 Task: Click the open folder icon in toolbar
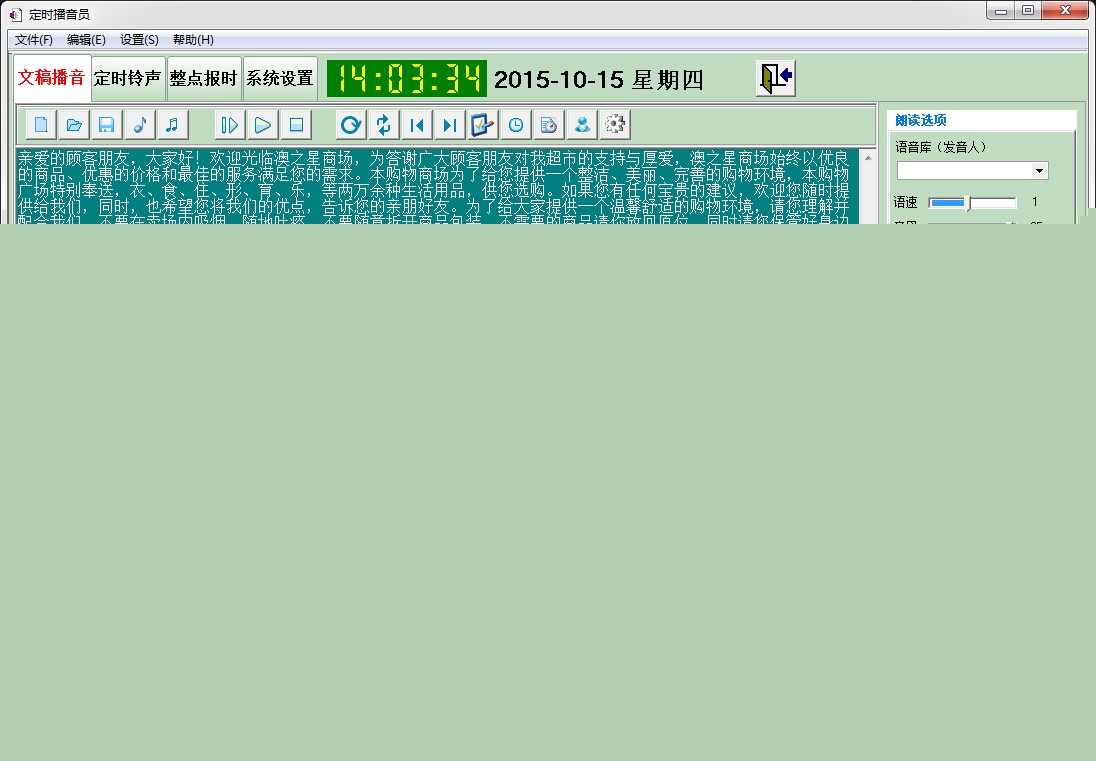coord(73,125)
